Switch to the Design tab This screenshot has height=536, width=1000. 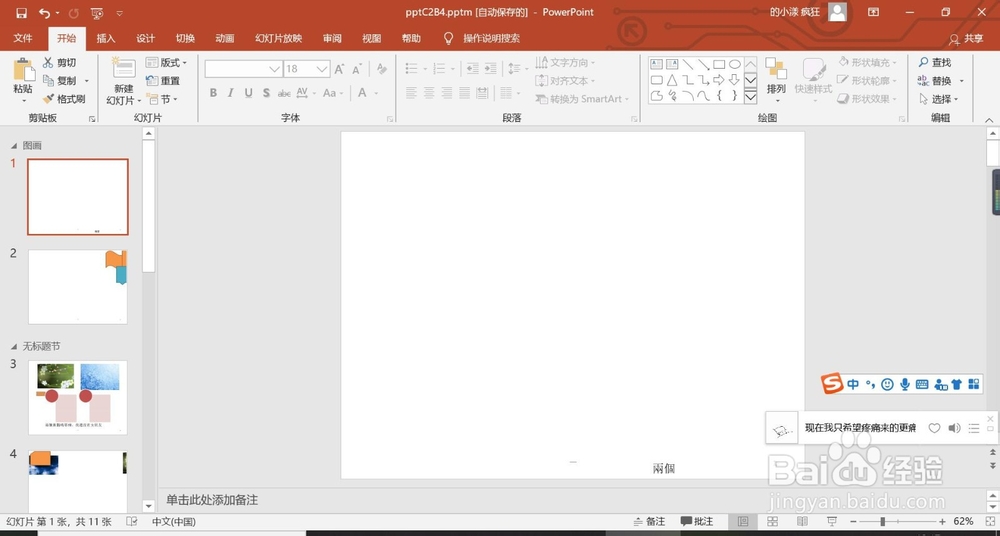(x=145, y=38)
